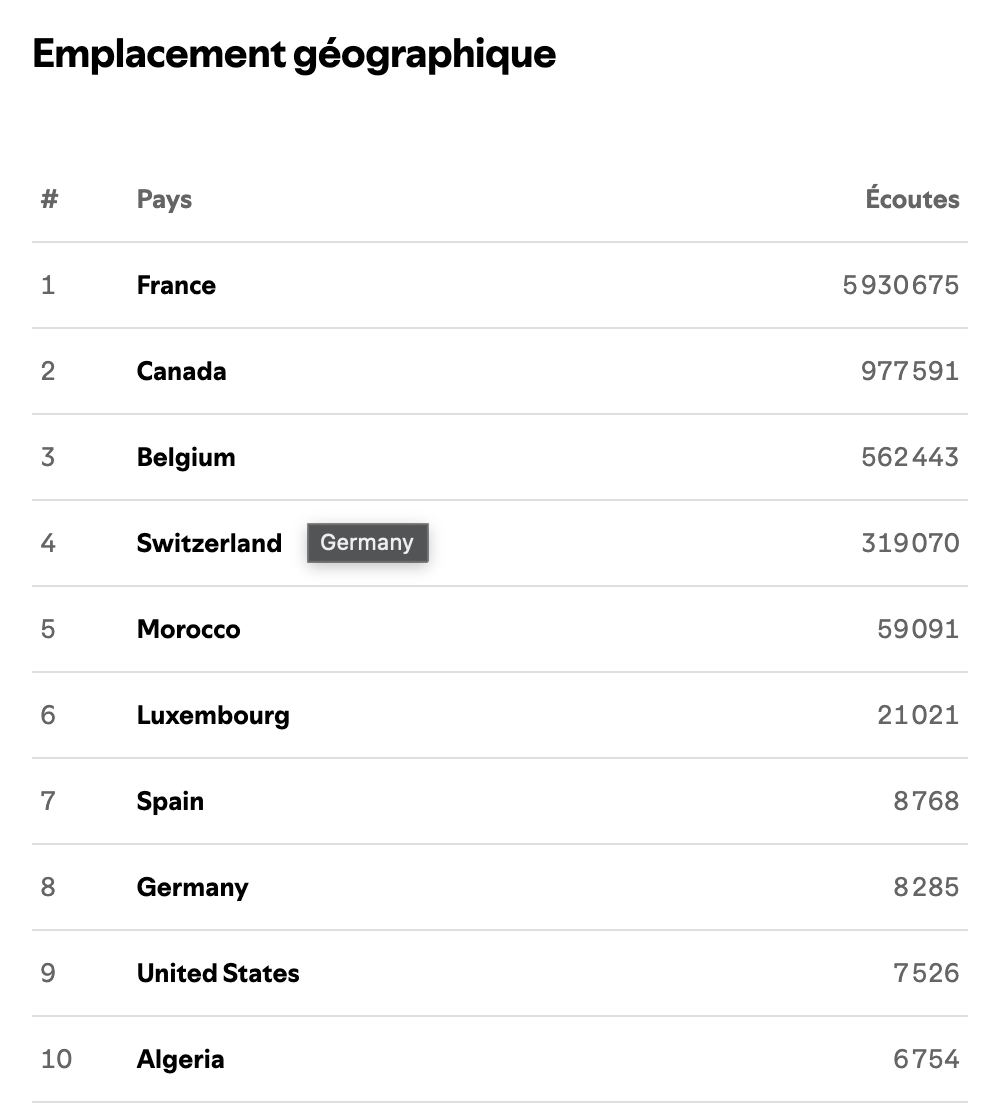Open the Belgium country entry
Image resolution: width=998 pixels, height=1106 pixels.
click(186, 458)
